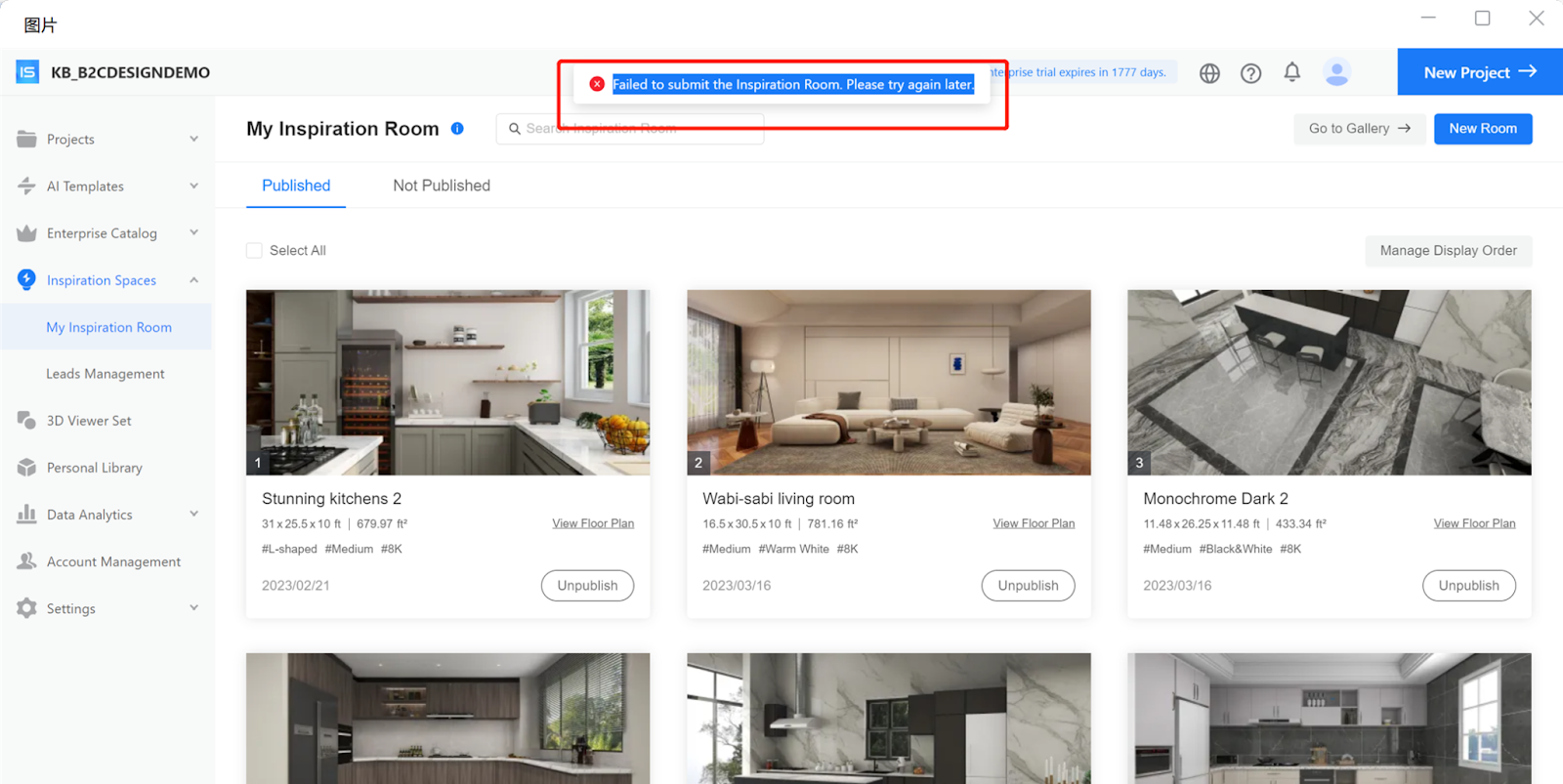Click the "#Black&White" tag
1563x784 pixels.
pyautogui.click(x=1236, y=549)
